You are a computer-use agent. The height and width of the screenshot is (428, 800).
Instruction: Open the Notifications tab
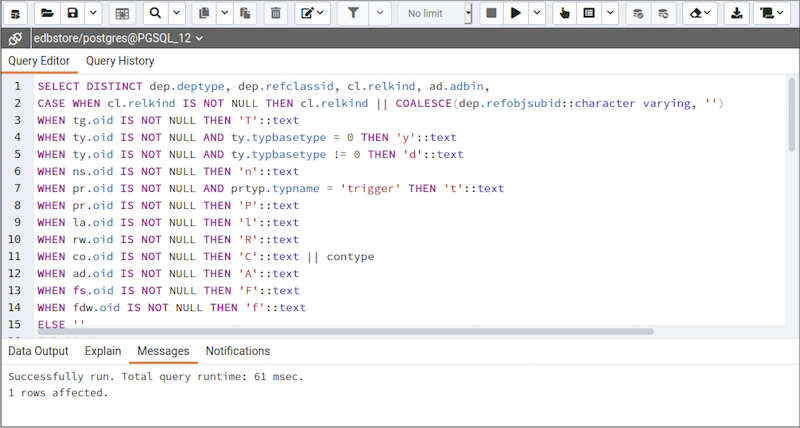(x=238, y=351)
